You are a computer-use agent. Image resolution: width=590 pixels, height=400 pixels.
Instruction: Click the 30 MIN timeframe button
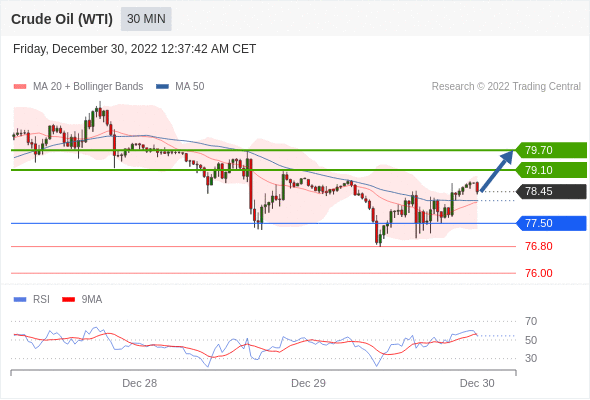click(x=146, y=19)
